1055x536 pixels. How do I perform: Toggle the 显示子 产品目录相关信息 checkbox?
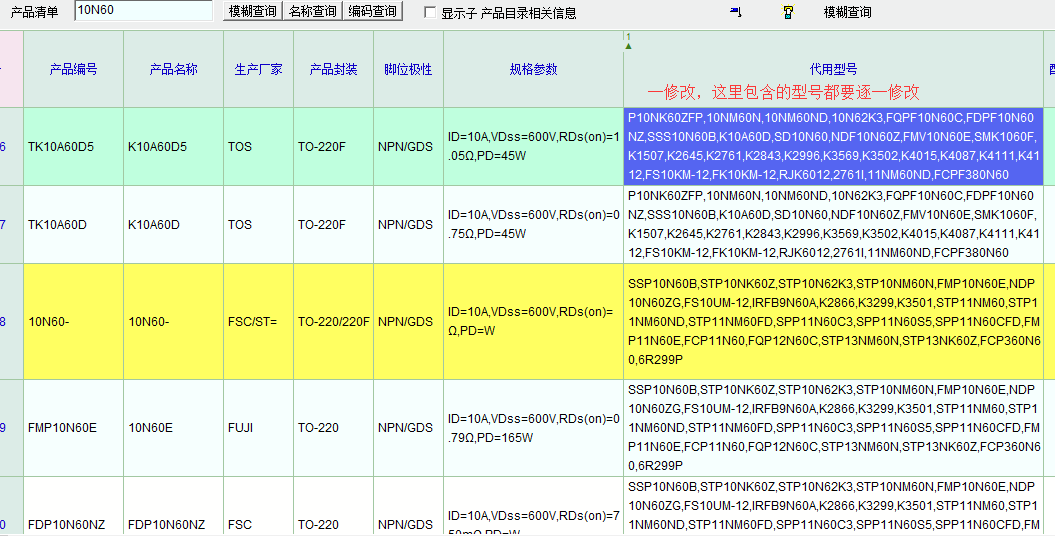[x=430, y=13]
